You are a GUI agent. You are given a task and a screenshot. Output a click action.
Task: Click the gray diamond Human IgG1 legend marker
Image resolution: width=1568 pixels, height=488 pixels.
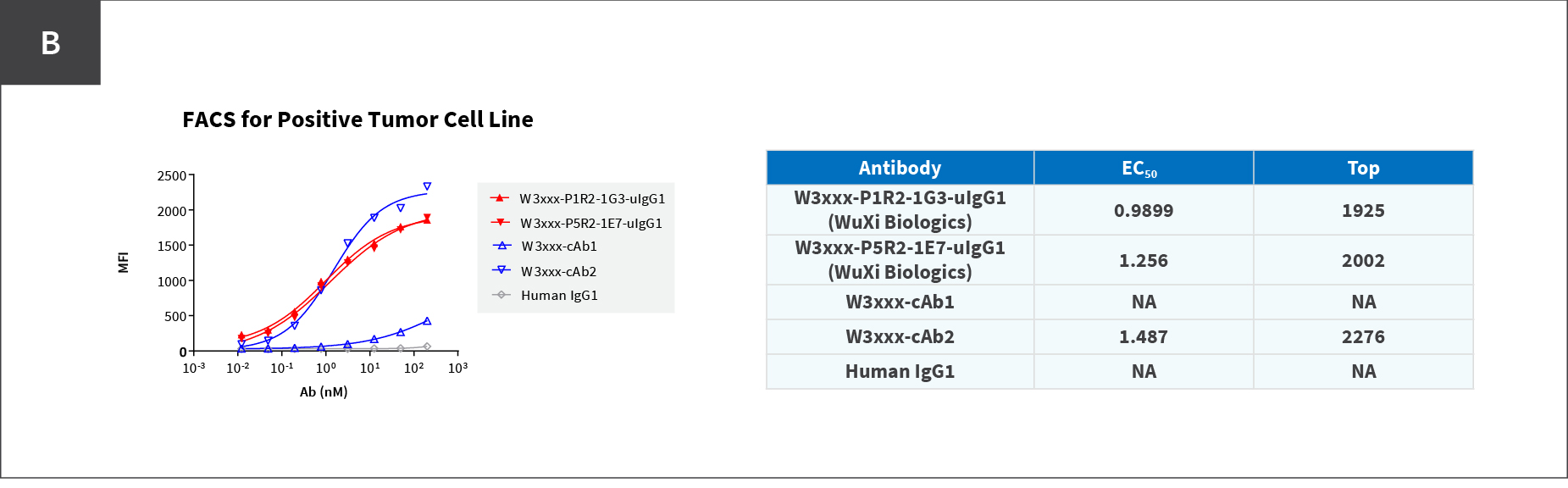click(x=501, y=295)
